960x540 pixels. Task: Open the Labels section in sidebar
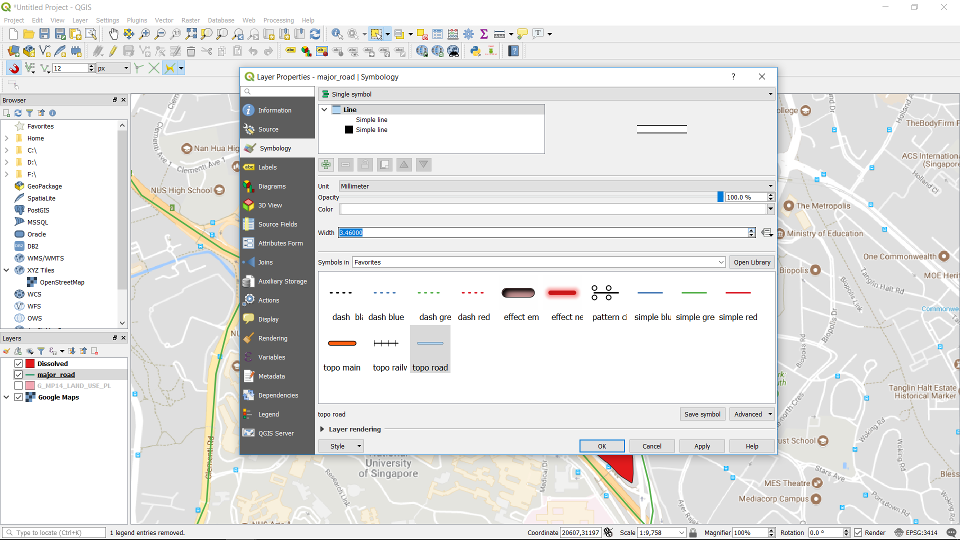[x=267, y=167]
